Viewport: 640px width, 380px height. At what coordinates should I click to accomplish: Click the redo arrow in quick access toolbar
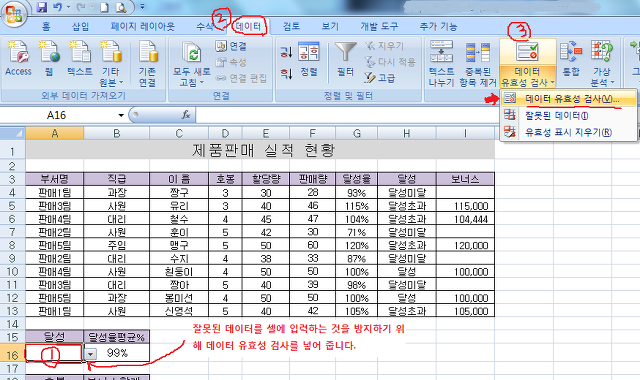tap(81, 7)
